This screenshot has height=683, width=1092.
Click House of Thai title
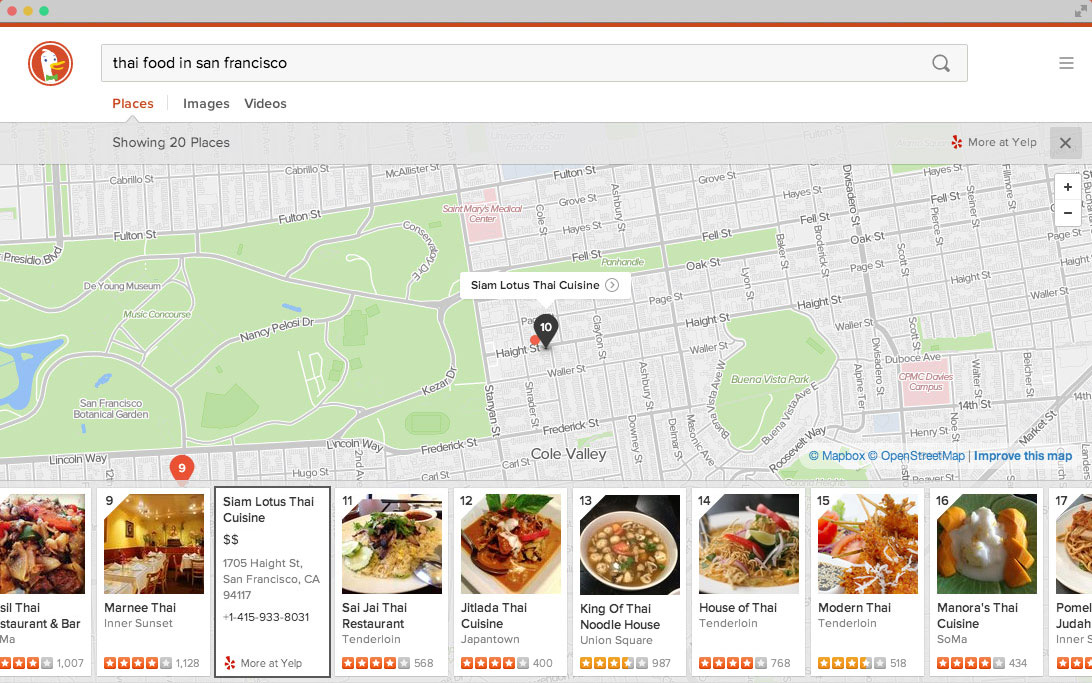738,608
